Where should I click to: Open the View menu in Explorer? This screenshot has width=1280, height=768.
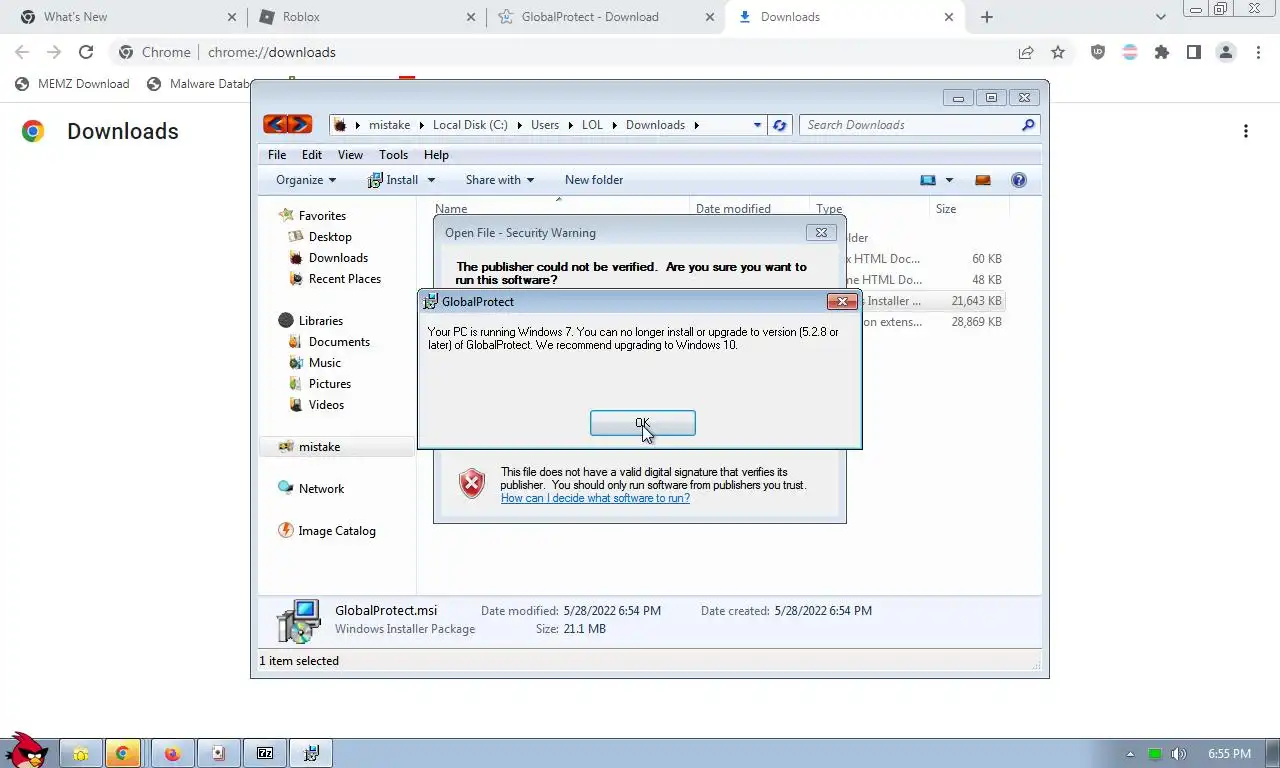point(350,155)
